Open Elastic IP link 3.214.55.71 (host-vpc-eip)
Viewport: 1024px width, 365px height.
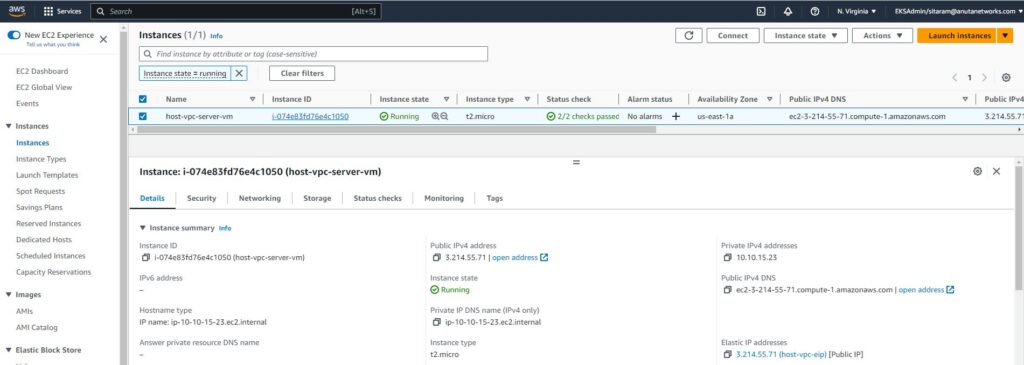tap(780, 354)
